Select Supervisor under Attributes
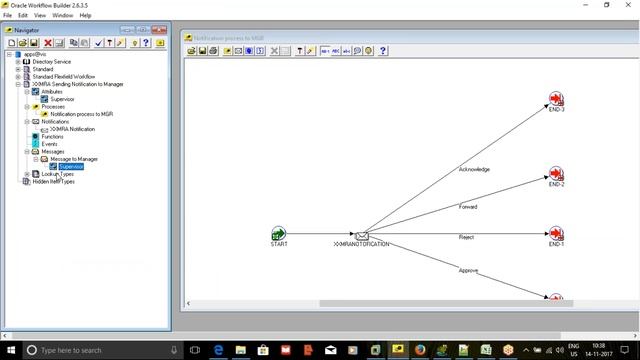Screen dimensions: 640x360 (62, 99)
